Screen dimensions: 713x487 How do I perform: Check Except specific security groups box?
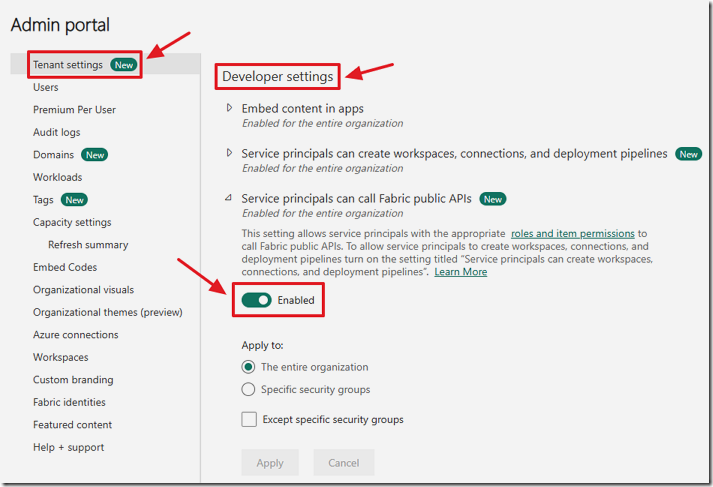[249, 419]
